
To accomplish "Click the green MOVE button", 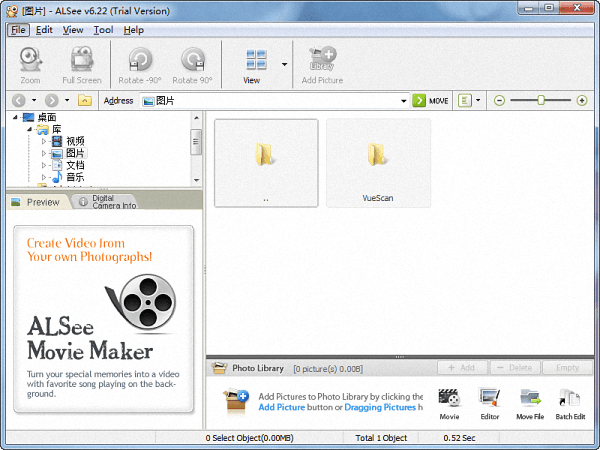I will click(430, 101).
